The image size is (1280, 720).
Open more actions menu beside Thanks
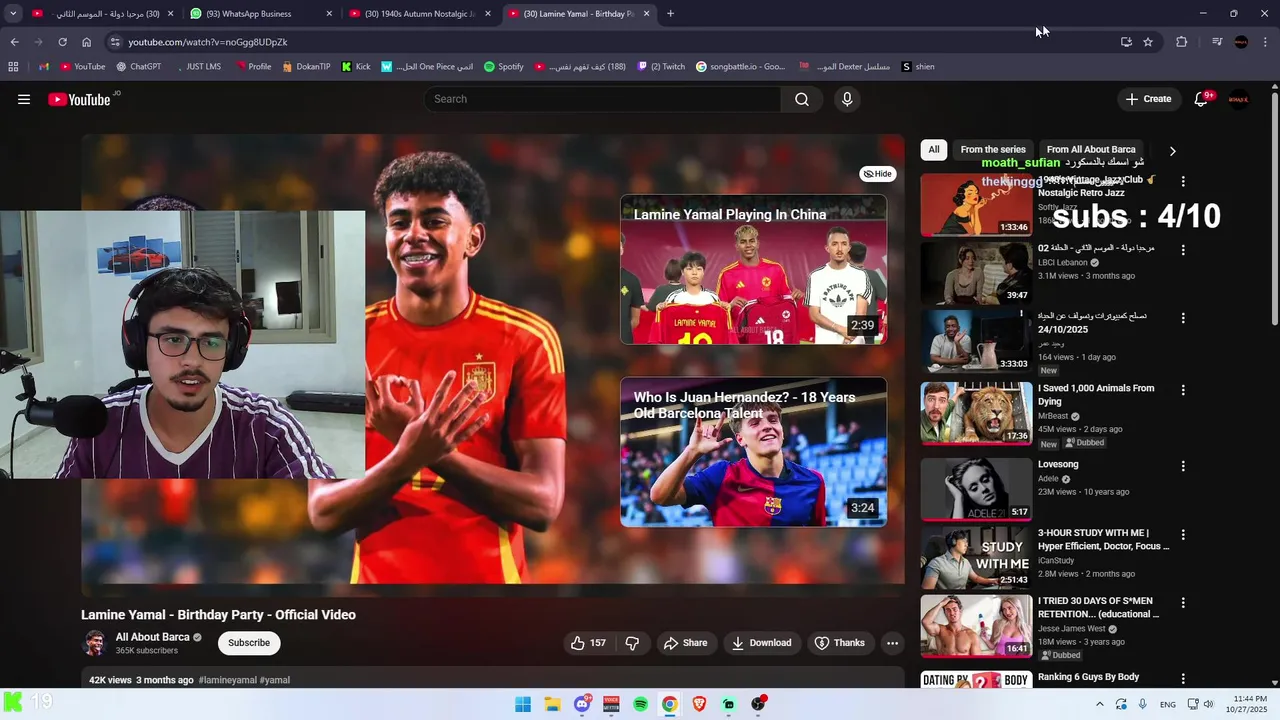tap(892, 643)
